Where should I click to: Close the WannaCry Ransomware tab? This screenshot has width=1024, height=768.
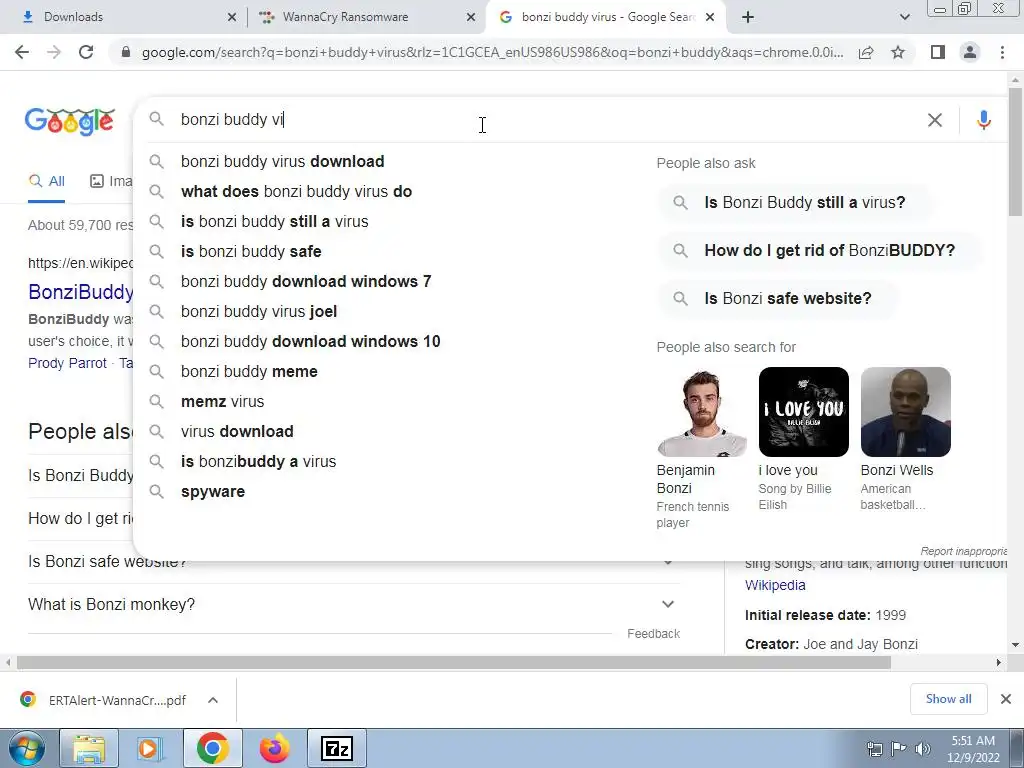(x=471, y=17)
